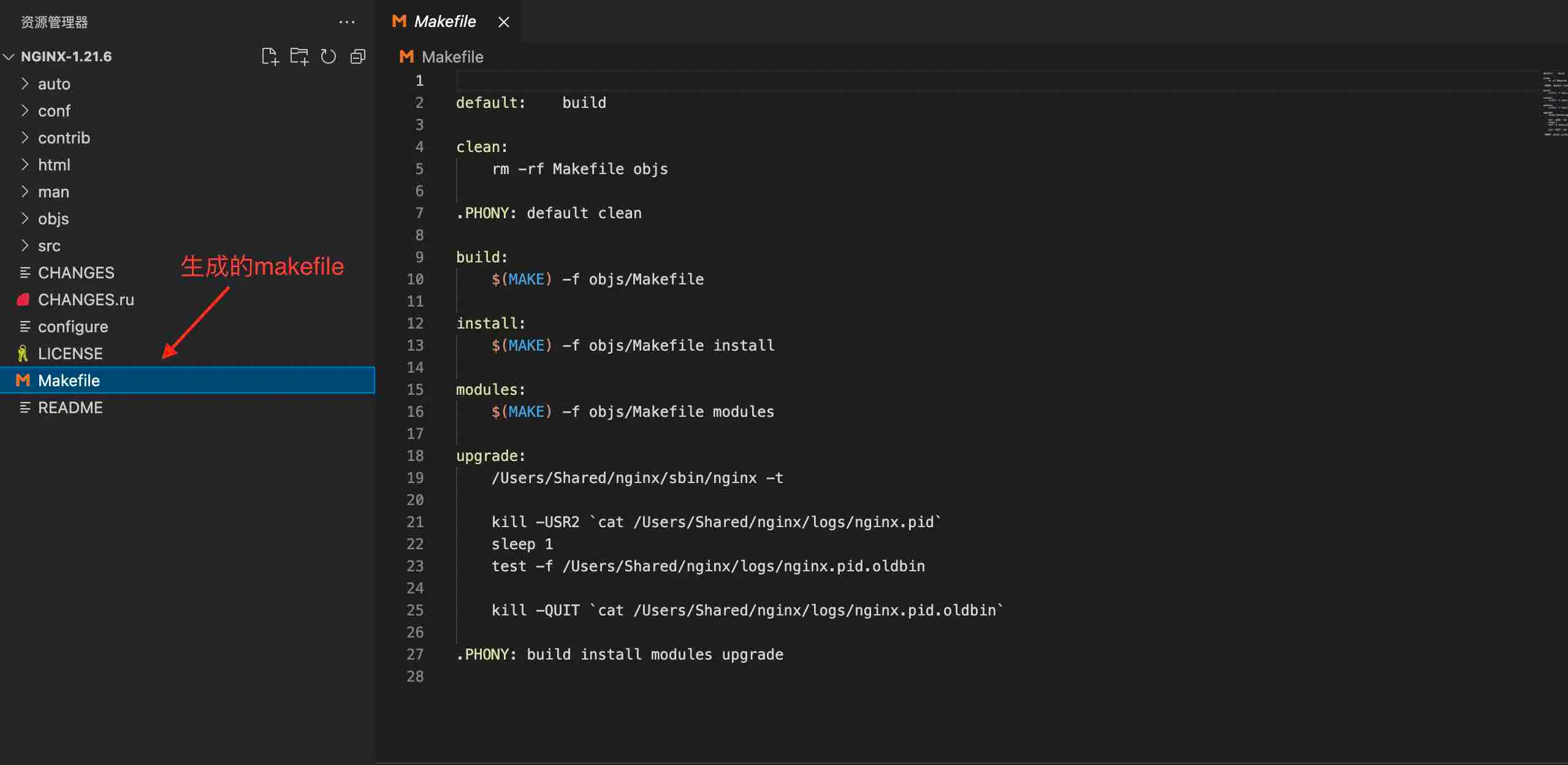Image resolution: width=1568 pixels, height=765 pixels.
Task: Expand the contrib folder
Action: coord(64,138)
